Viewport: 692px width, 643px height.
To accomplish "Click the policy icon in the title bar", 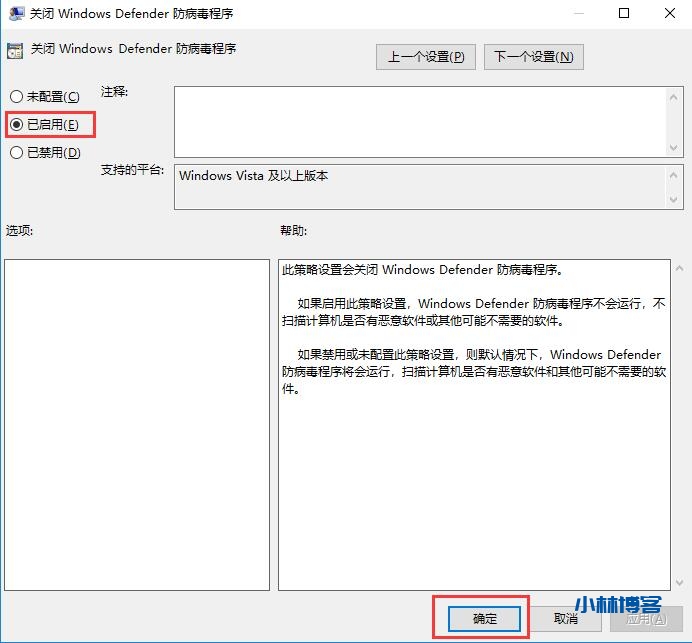I will tap(14, 14).
